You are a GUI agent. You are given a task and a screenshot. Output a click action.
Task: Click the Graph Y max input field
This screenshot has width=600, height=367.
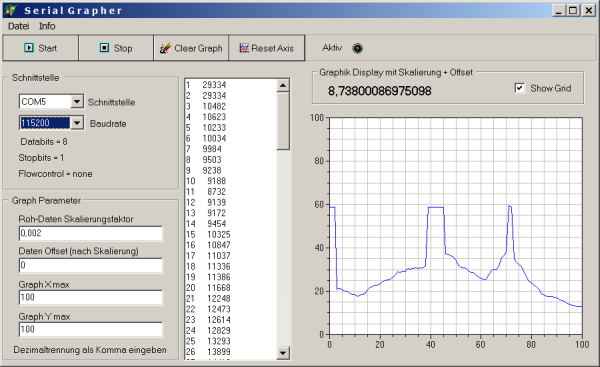point(91,329)
